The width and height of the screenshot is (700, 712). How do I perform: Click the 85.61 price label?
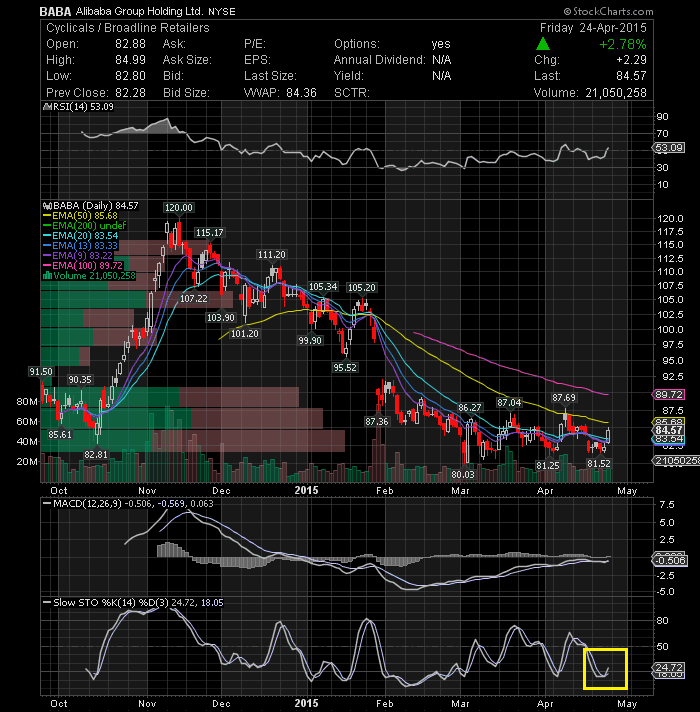pyautogui.click(x=60, y=435)
